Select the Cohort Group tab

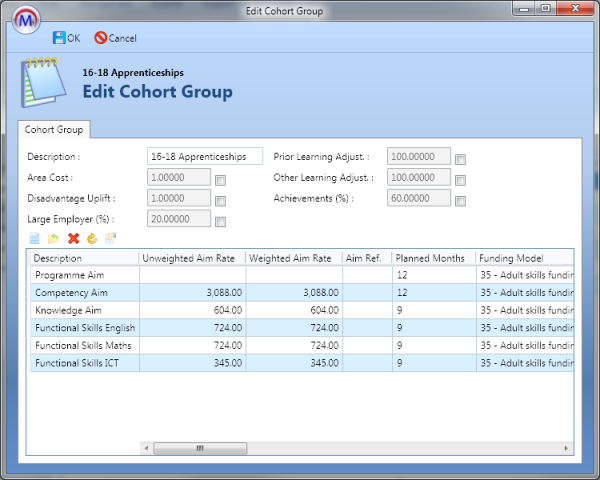click(x=55, y=129)
